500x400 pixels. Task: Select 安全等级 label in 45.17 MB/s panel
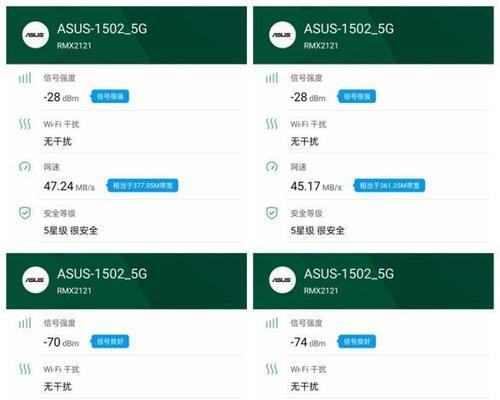click(307, 213)
